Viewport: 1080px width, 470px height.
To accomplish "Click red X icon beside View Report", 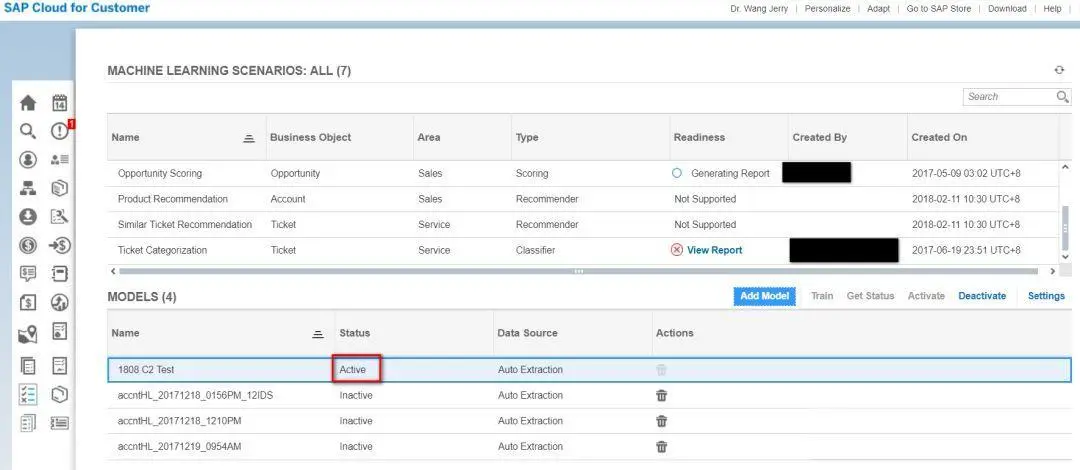I will (676, 250).
